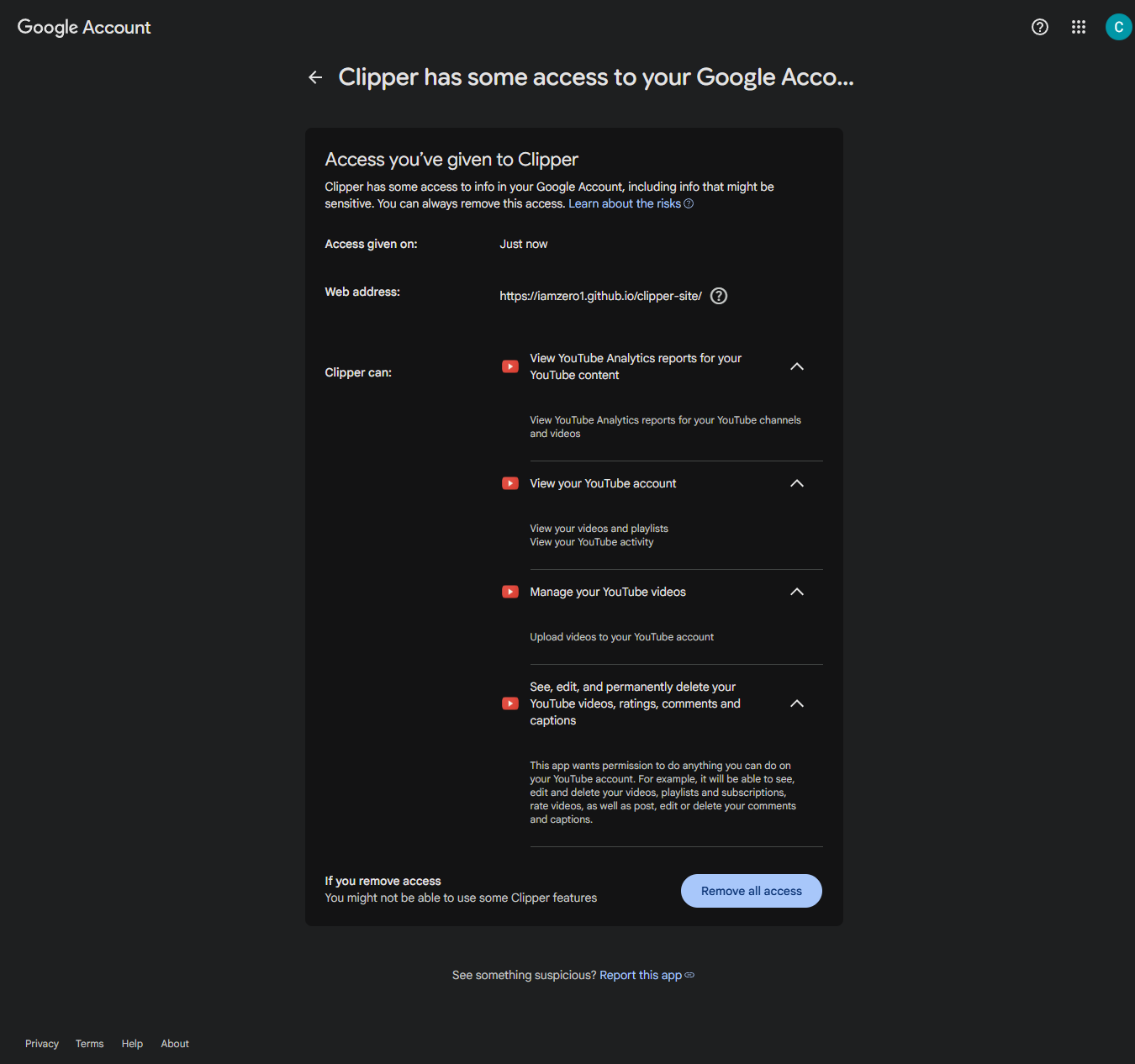This screenshot has height=1064, width=1135.
Task: Collapse the See, edit, and permanently delete section
Action: tap(797, 703)
